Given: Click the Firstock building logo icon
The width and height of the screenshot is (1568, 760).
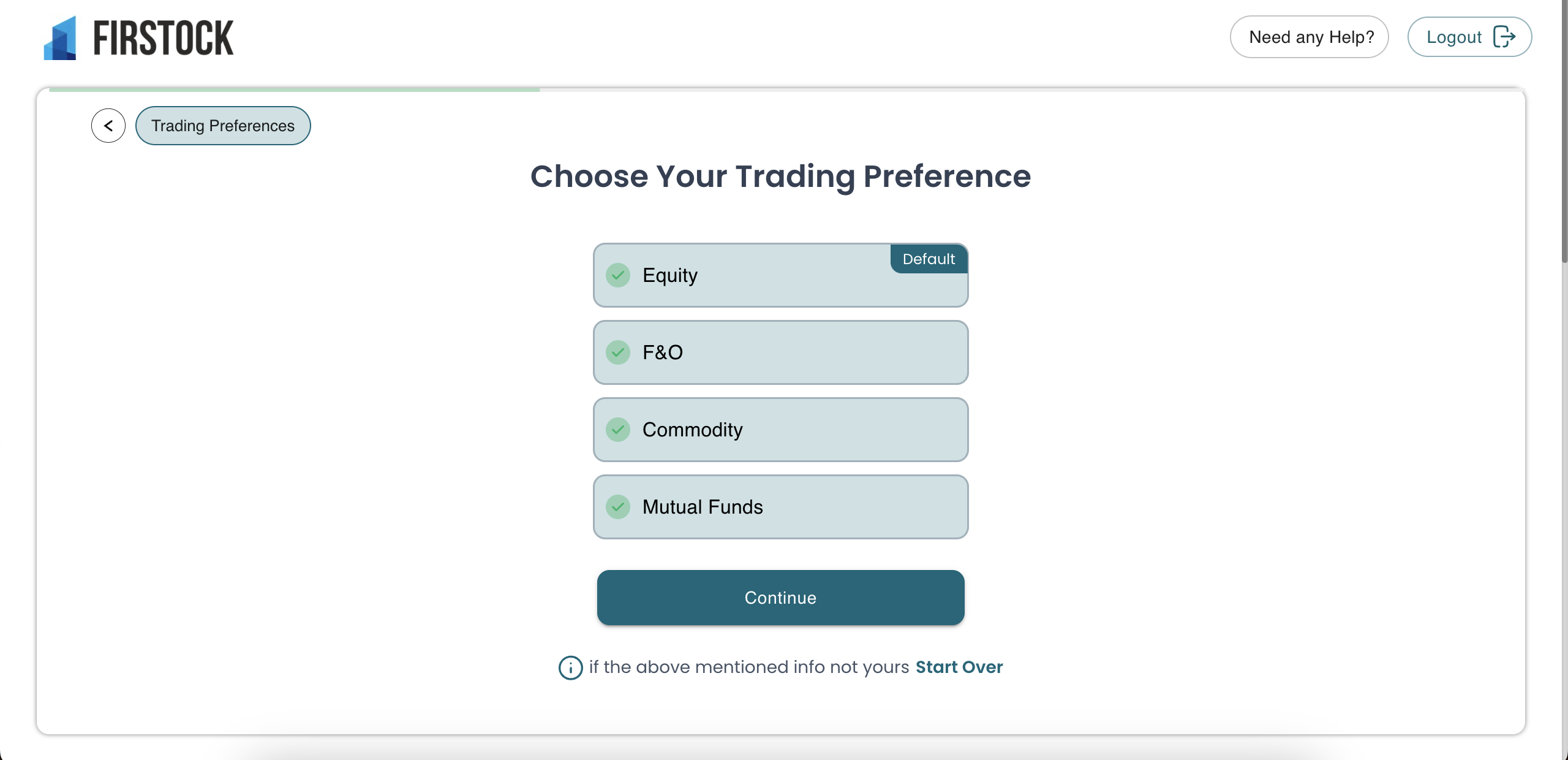Looking at the screenshot, I should click(60, 38).
